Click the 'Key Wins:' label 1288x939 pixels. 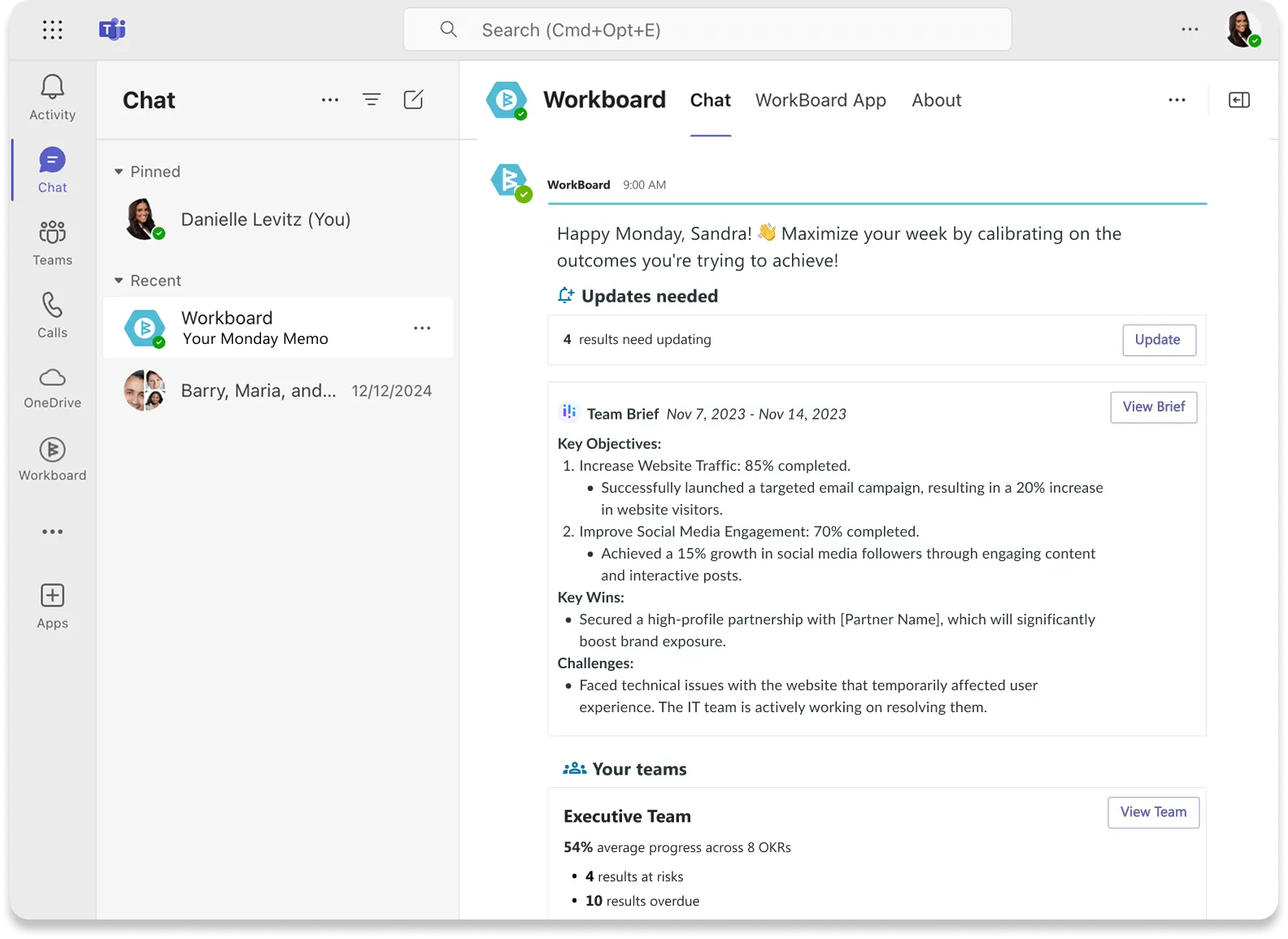coord(590,598)
